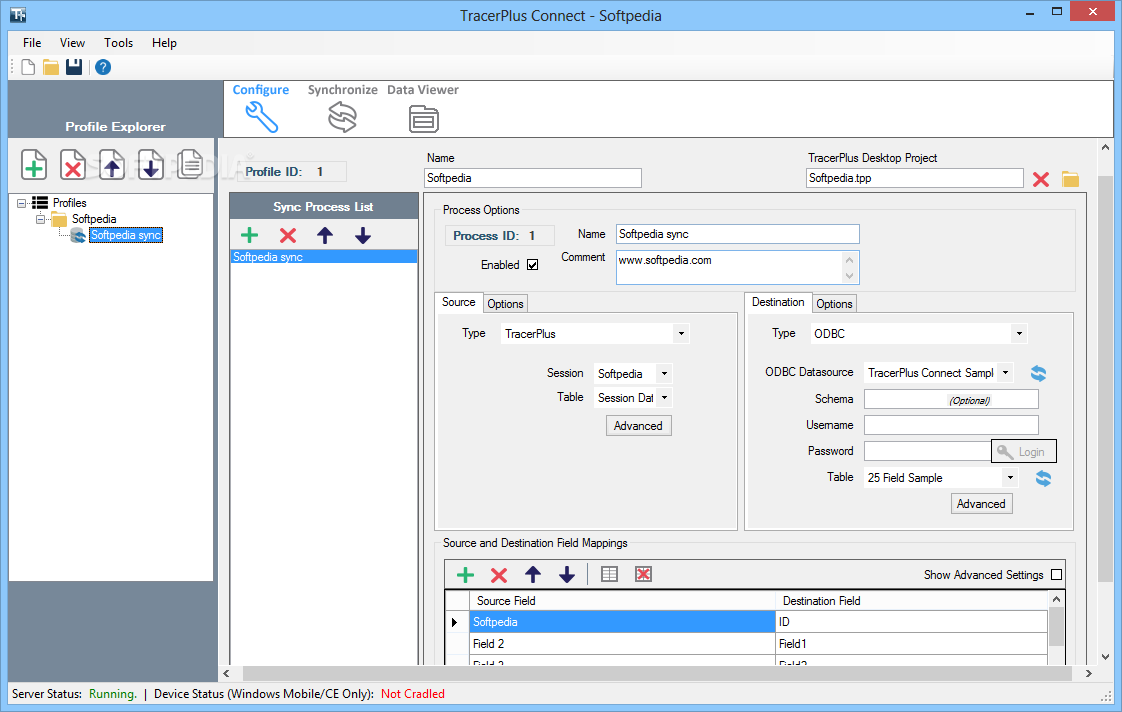The width and height of the screenshot is (1122, 712).
Task: Select the Destination tab
Action: (x=778, y=302)
